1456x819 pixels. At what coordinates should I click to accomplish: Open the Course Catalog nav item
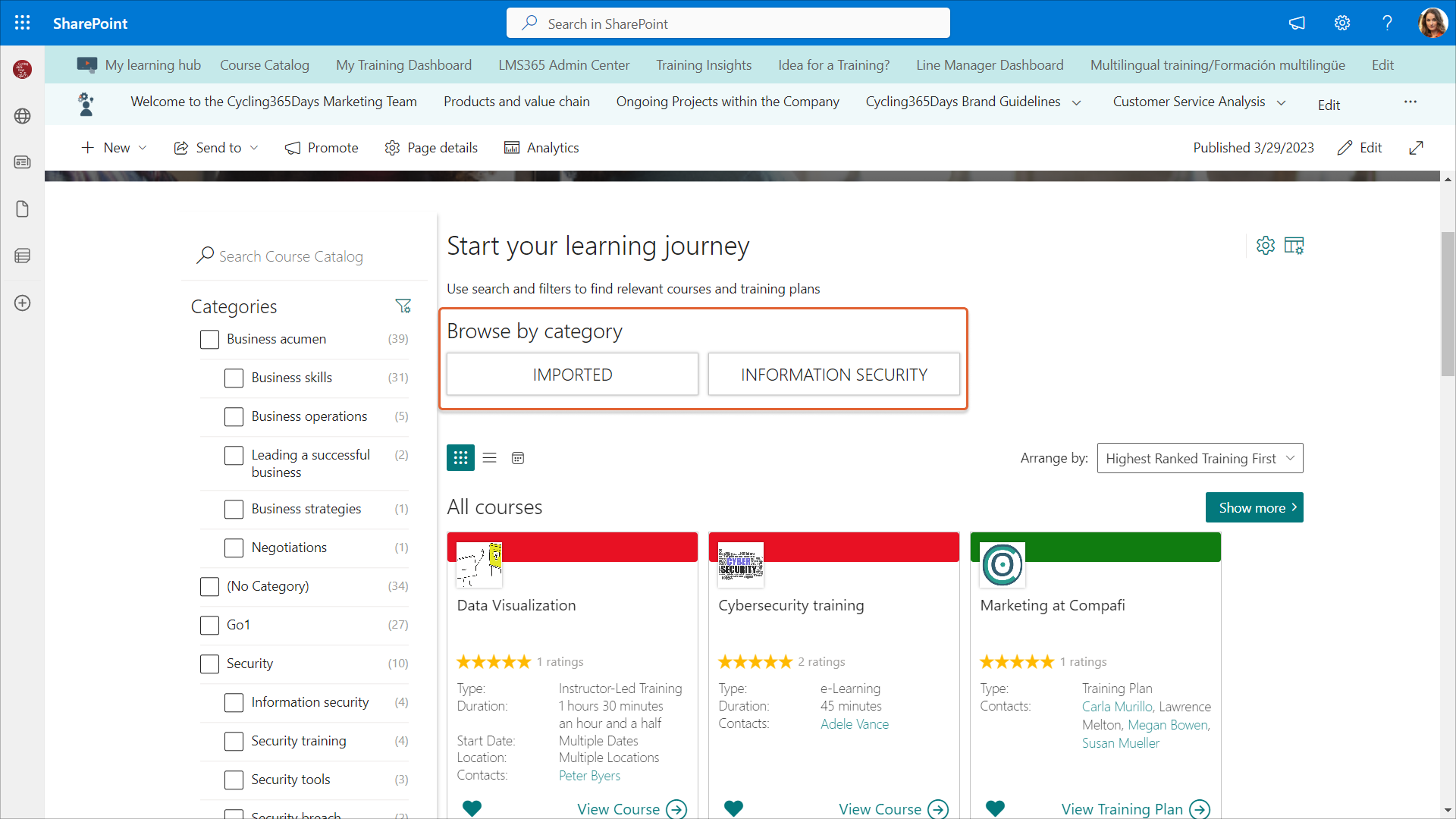(264, 65)
